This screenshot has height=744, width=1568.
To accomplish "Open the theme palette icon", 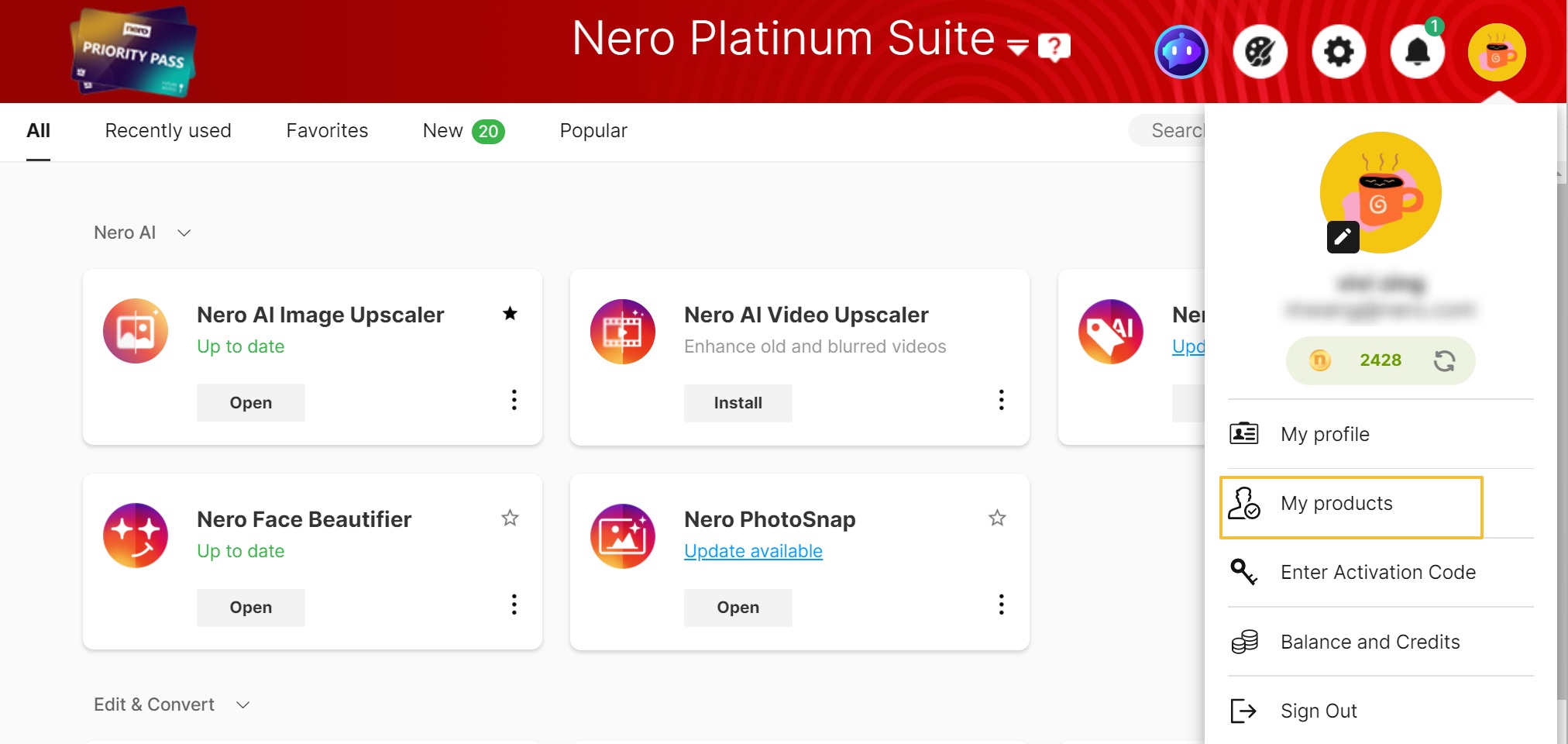I will pyautogui.click(x=1260, y=52).
